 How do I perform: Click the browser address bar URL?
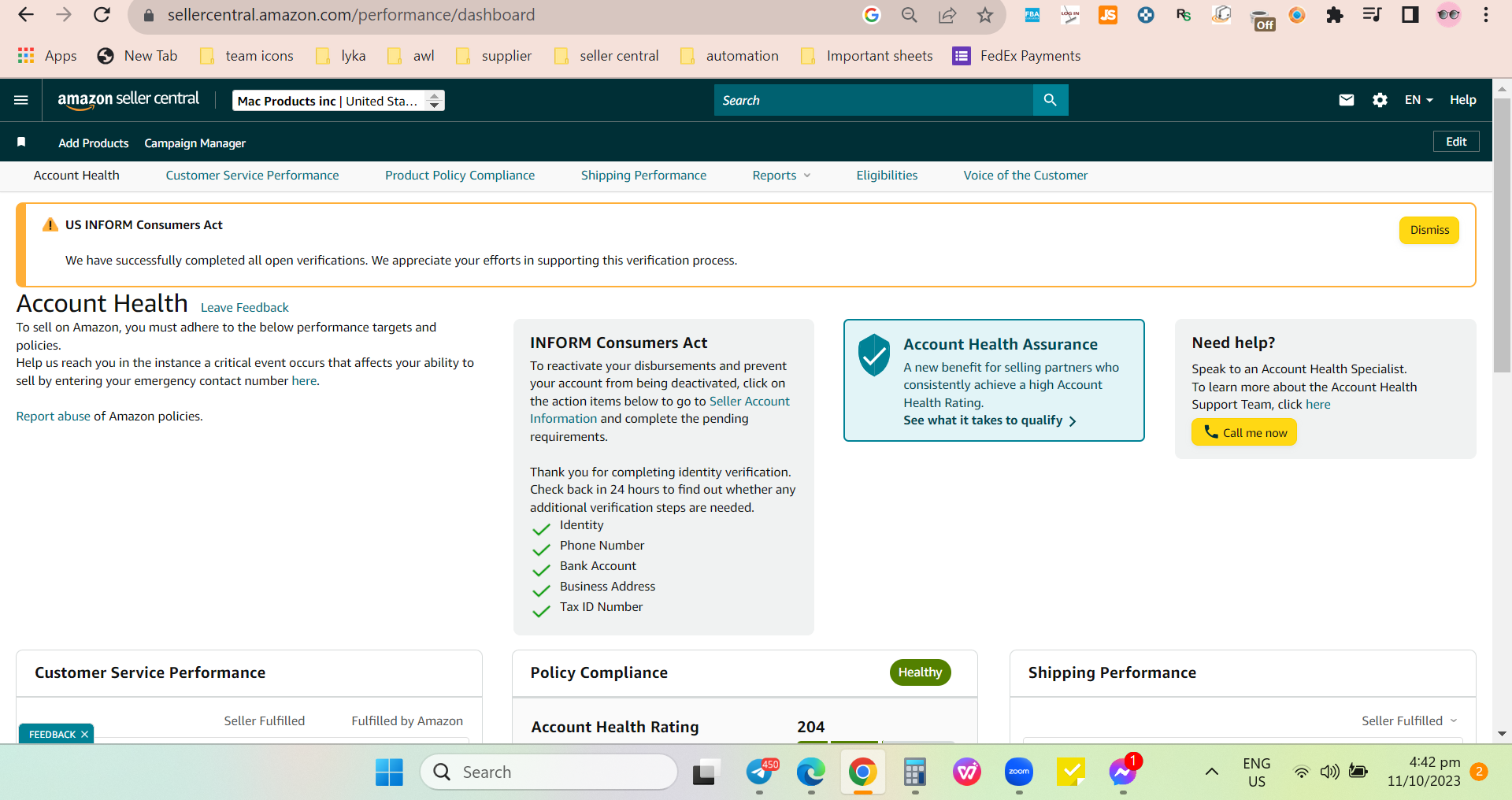tap(351, 15)
